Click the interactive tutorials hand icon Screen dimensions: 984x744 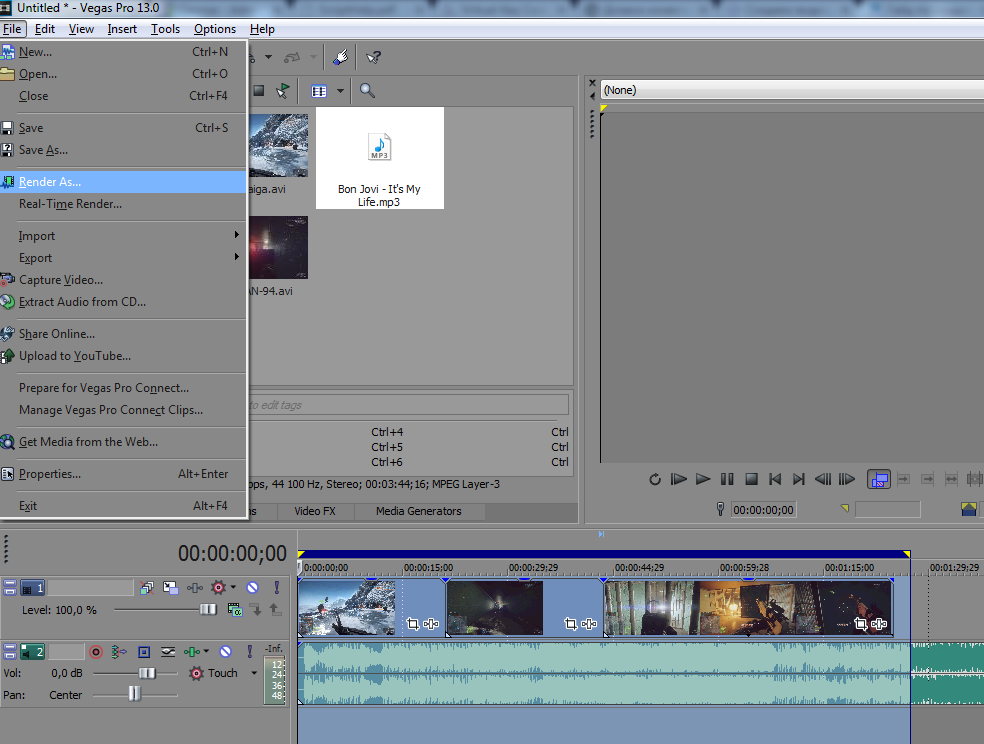tap(341, 58)
